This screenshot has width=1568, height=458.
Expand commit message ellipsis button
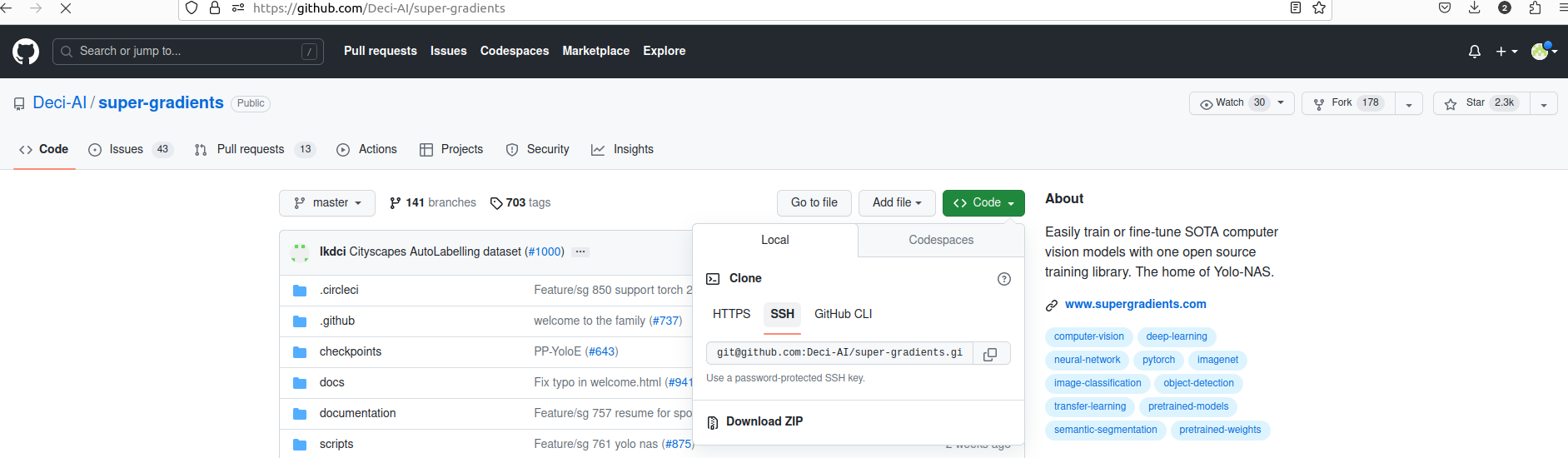coord(580,251)
